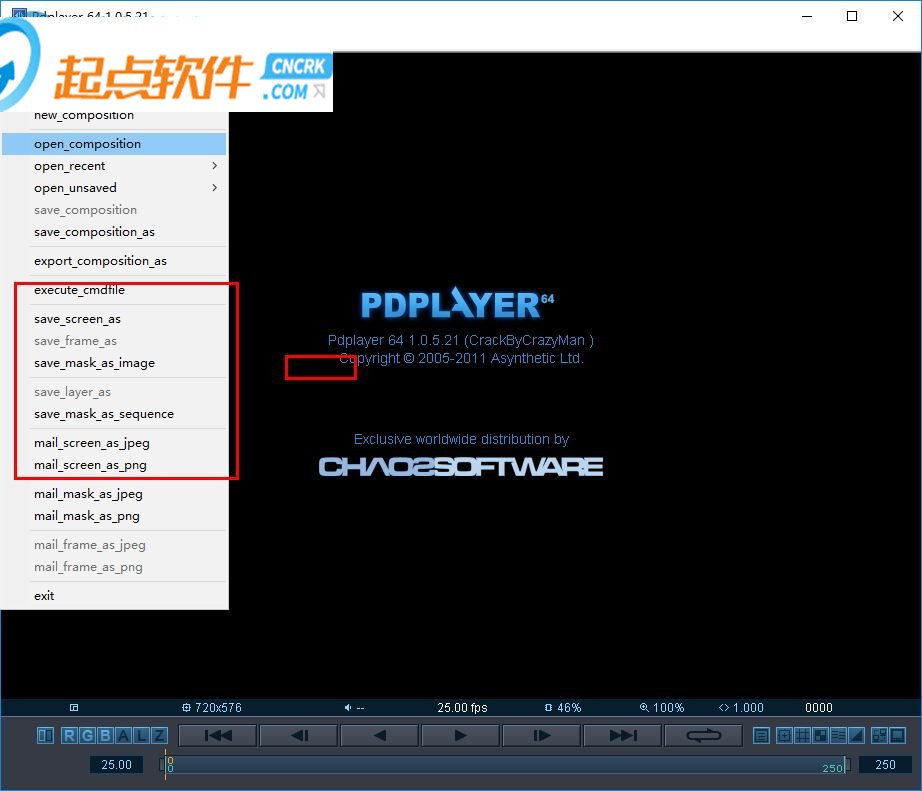Expand the open_unsaved submenu
Image resolution: width=922 pixels, height=791 pixels.
[114, 188]
